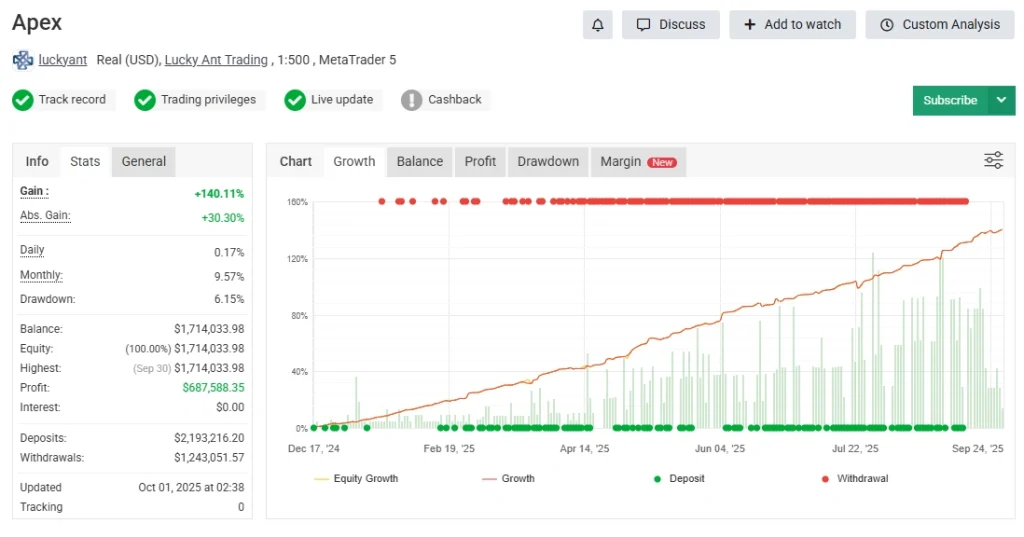Switch to the Stats tab
The width and height of the screenshot is (1024, 537).
[85, 161]
